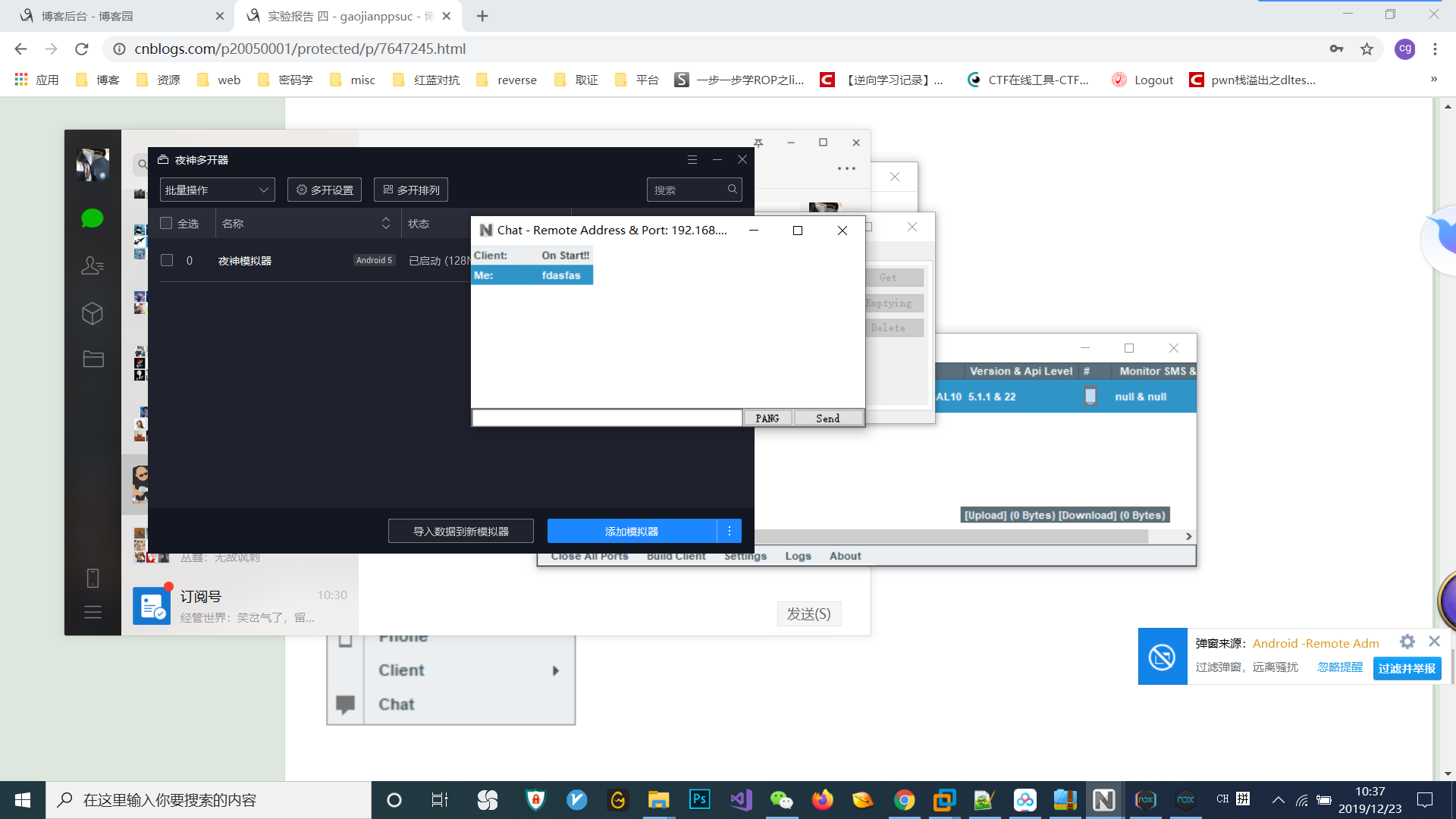This screenshot has height=819, width=1456.
Task: Expand the 批量操作 dropdown
Action: [x=217, y=190]
